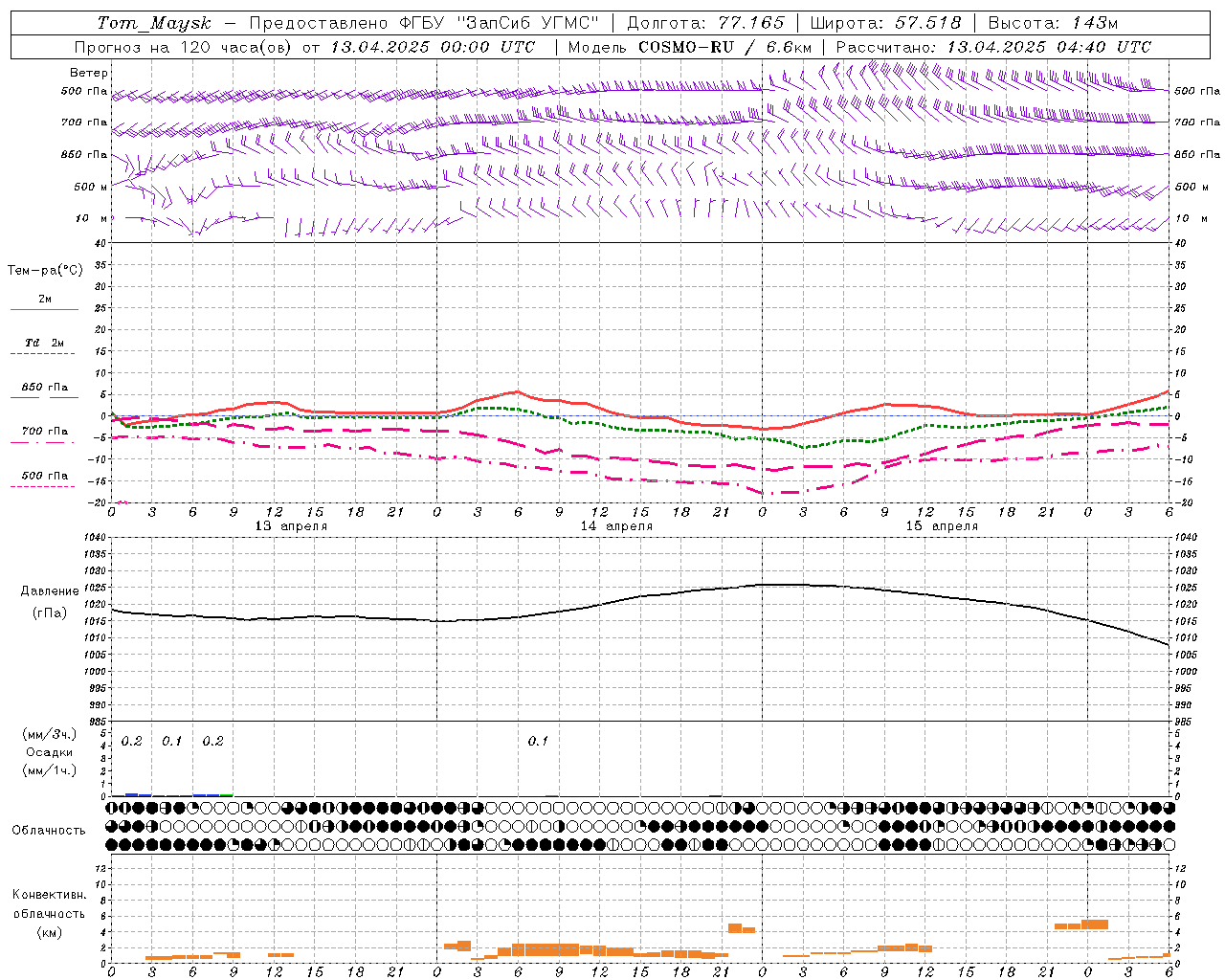Click the '(гПа)' unit under Давление
Screen dimensions: 1225x980
click(50, 613)
